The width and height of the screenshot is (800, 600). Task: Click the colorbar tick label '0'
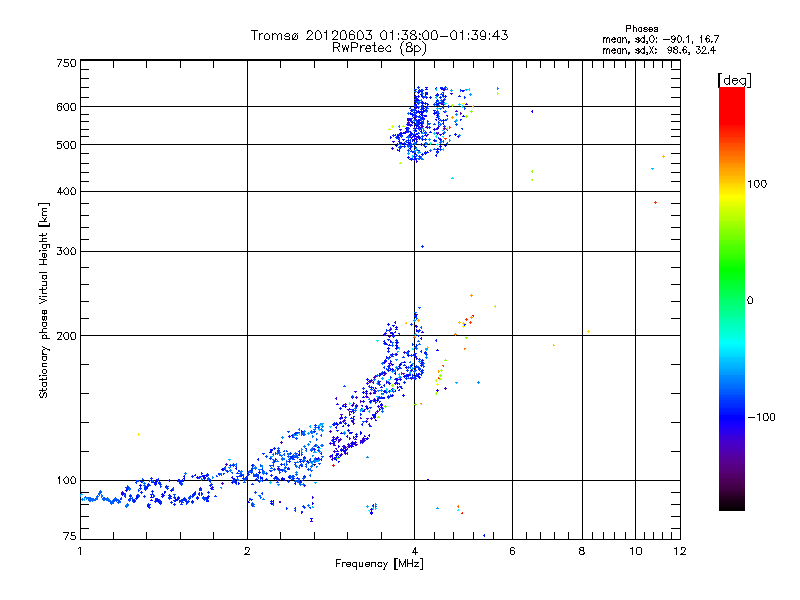[750, 301]
